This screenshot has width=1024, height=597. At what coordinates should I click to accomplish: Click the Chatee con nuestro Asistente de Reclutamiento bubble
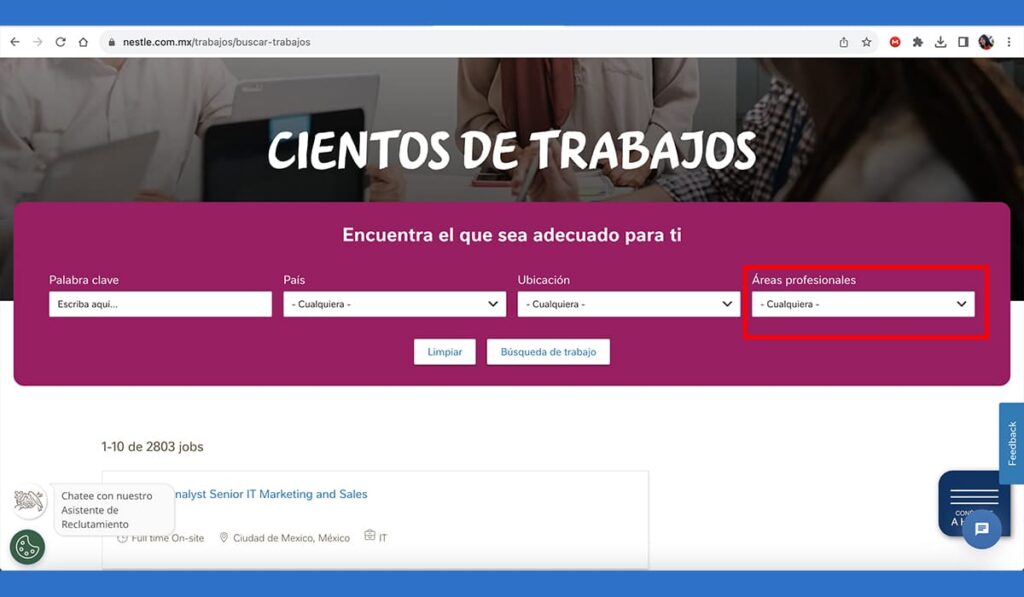[x=114, y=510]
